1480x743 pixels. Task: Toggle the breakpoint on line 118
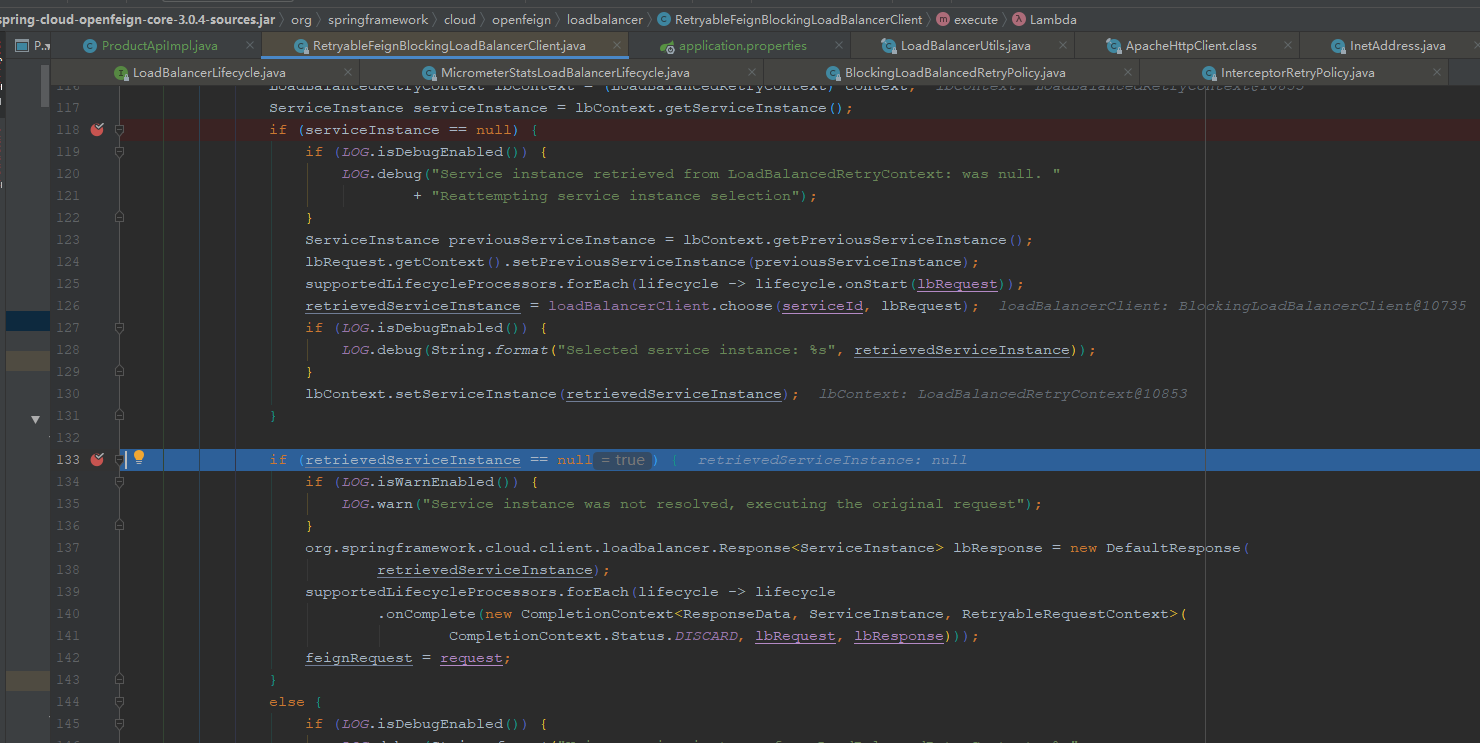point(96,129)
